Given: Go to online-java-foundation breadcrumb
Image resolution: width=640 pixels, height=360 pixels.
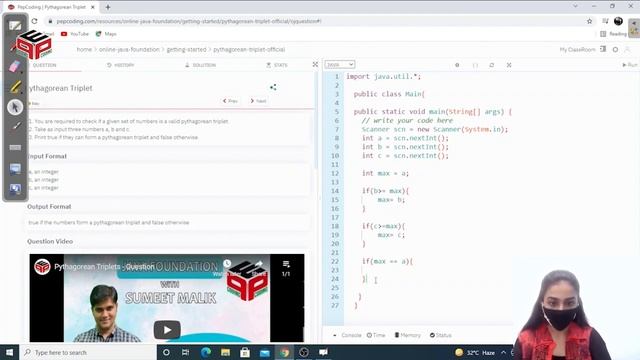Looking at the screenshot, I should click(x=129, y=49).
